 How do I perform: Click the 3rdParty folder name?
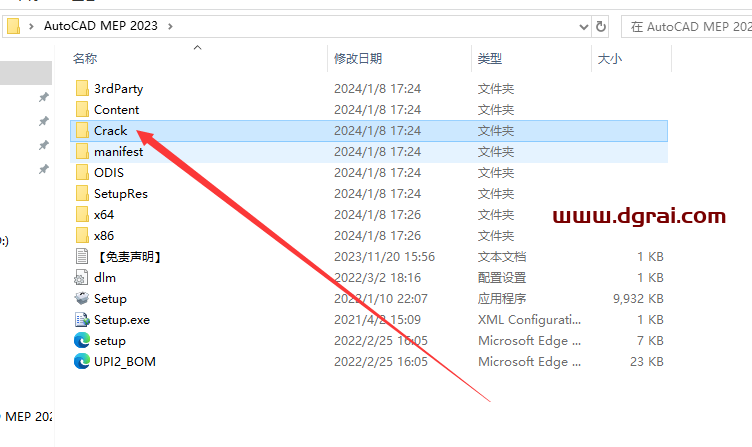pos(118,89)
